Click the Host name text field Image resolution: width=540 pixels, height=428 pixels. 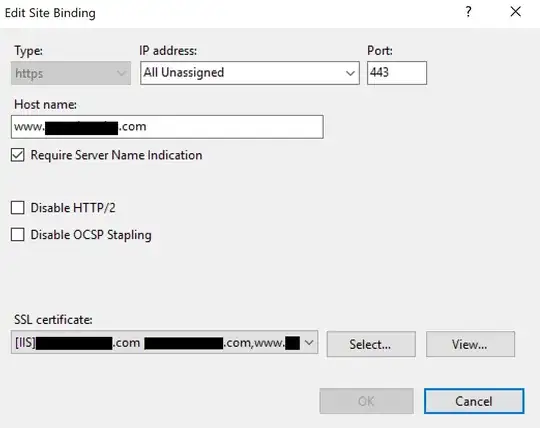pyautogui.click(x=167, y=127)
